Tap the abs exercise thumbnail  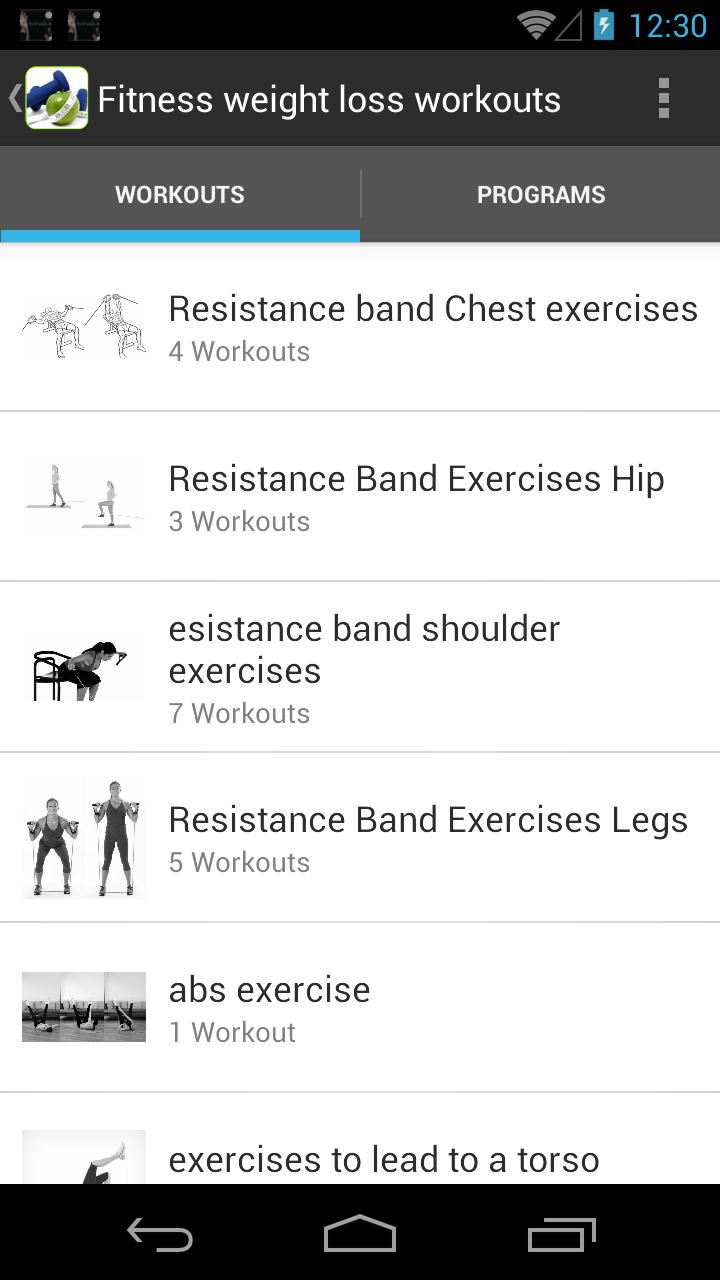click(84, 1007)
